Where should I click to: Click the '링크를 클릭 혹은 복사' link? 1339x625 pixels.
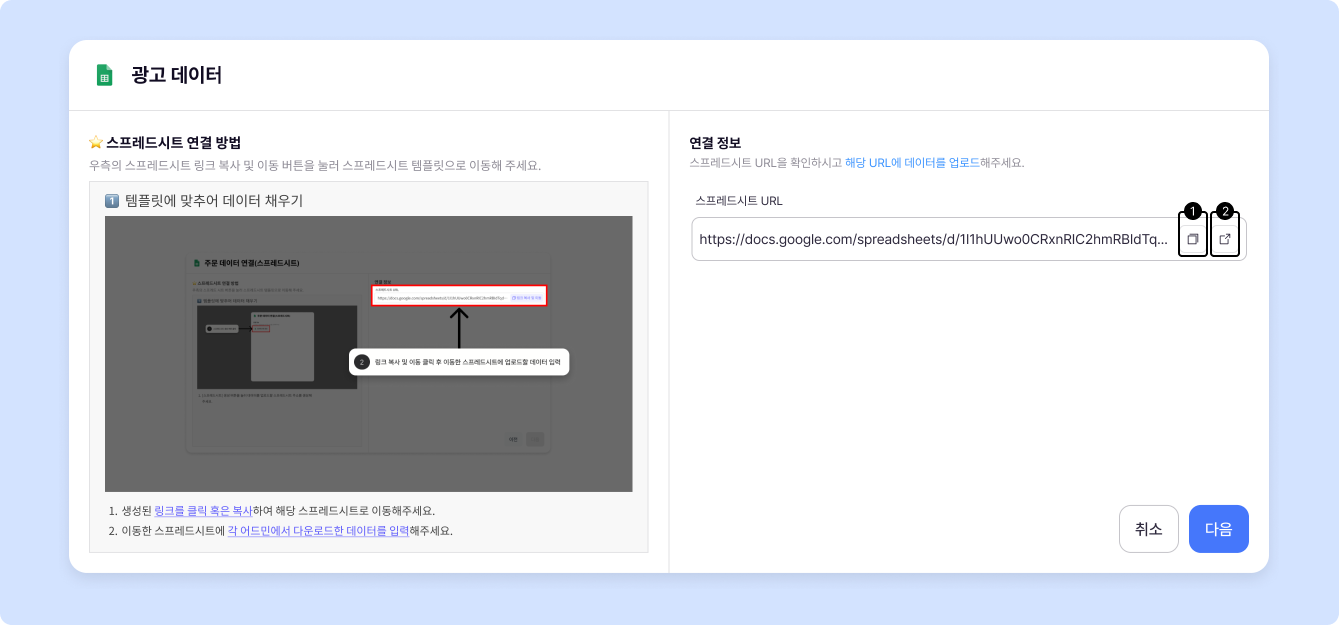pyautogui.click(x=203, y=510)
